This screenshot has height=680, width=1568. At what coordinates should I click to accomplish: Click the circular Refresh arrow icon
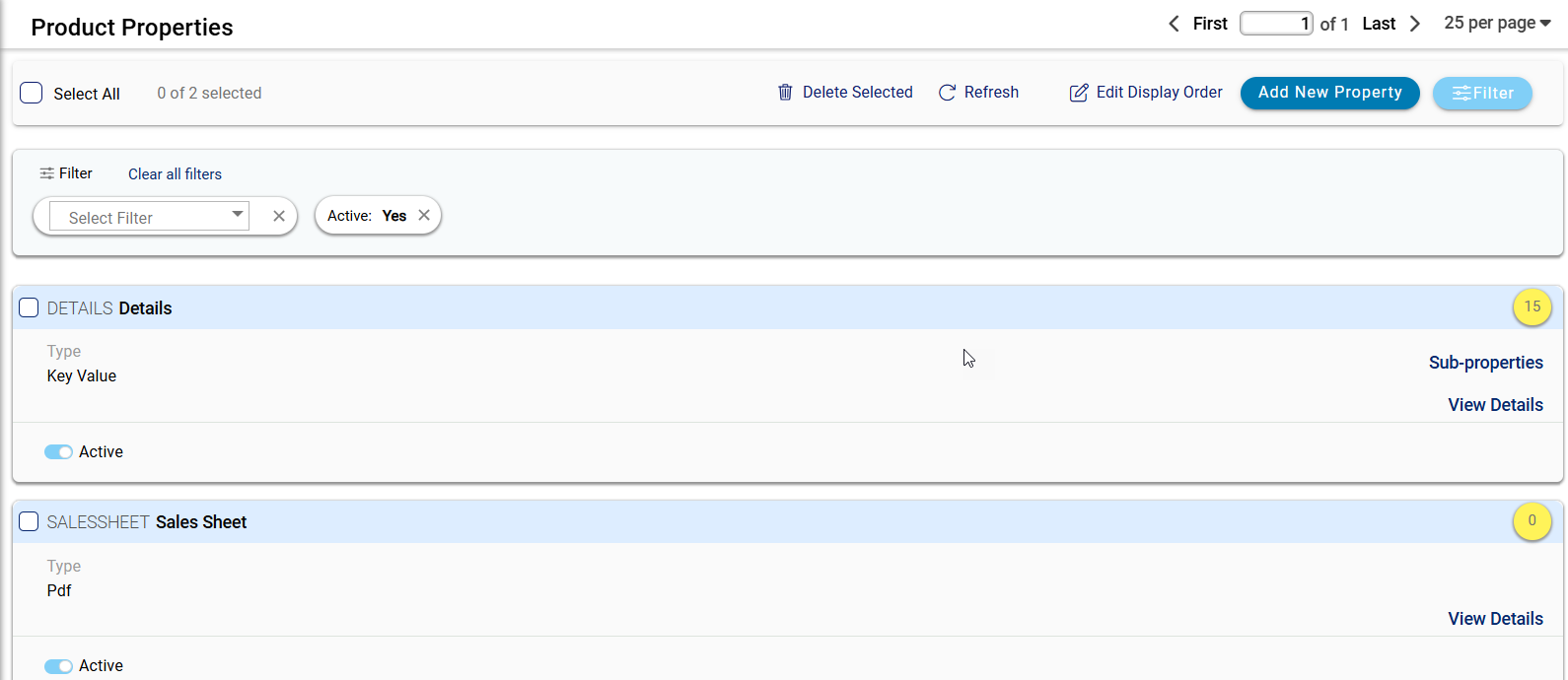(x=947, y=93)
